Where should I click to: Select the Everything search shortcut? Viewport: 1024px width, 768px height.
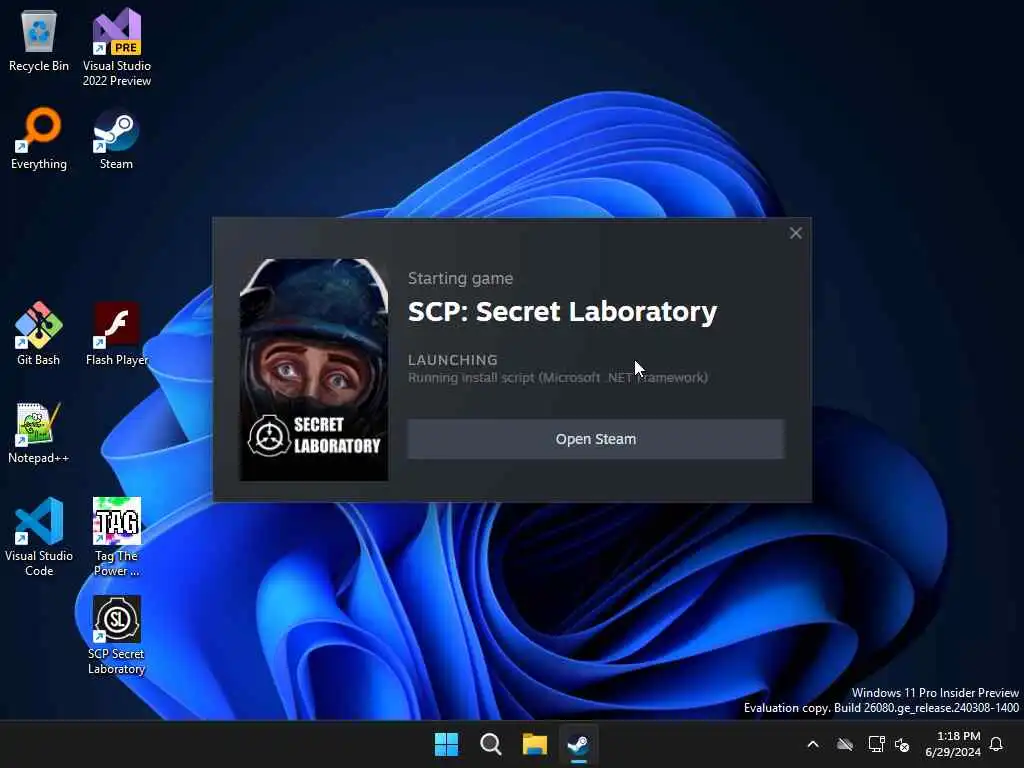[39, 138]
